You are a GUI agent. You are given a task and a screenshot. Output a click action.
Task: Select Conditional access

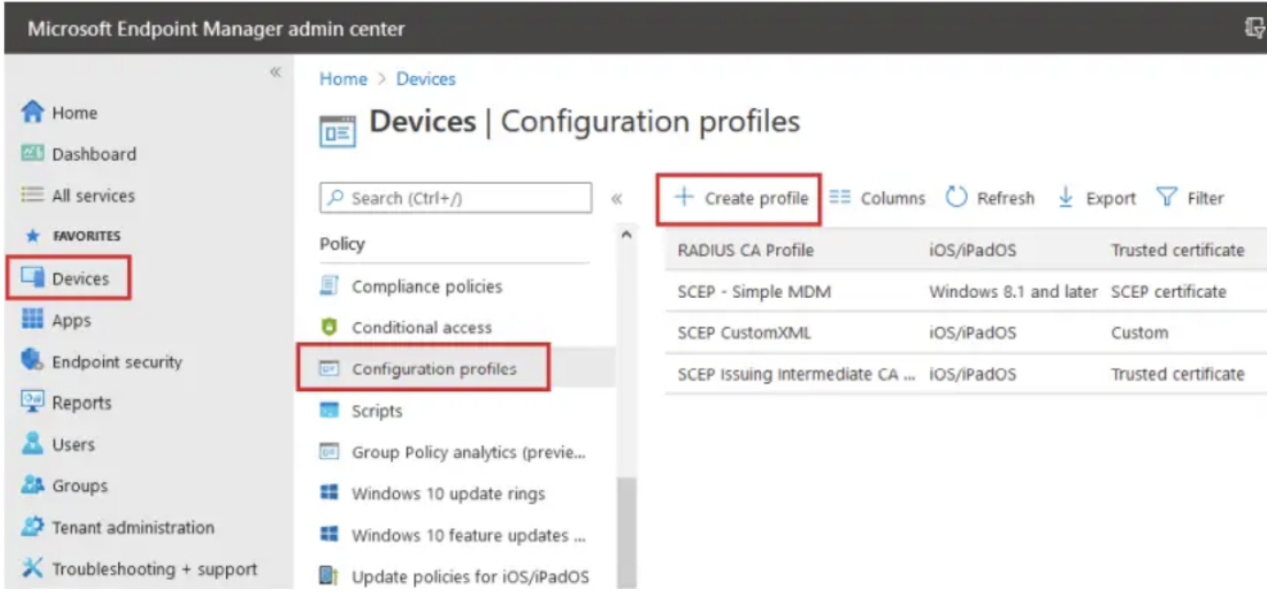tap(422, 327)
